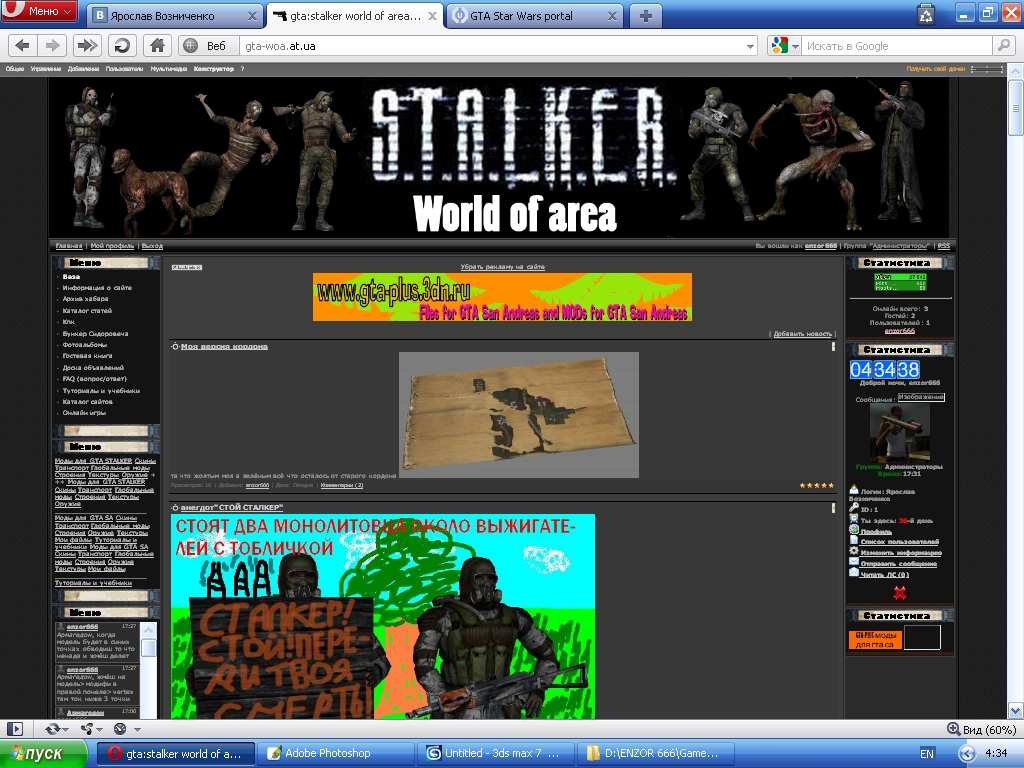Screen dimensions: 1024x768
Task: Switch to Untitled - 3ds max 7 taskbar item
Action: (x=496, y=754)
